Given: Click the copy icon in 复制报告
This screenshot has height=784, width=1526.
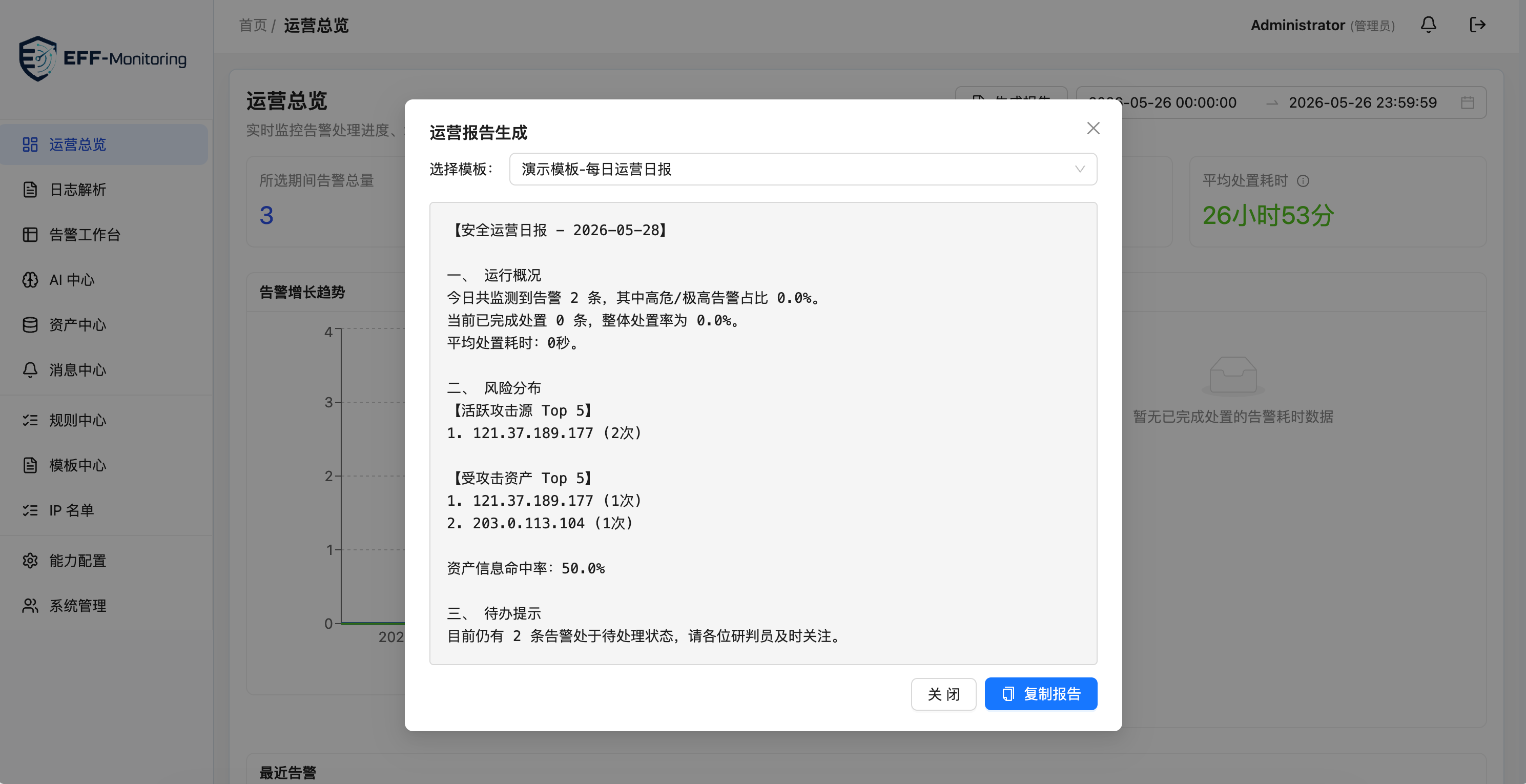Looking at the screenshot, I should (x=1007, y=694).
